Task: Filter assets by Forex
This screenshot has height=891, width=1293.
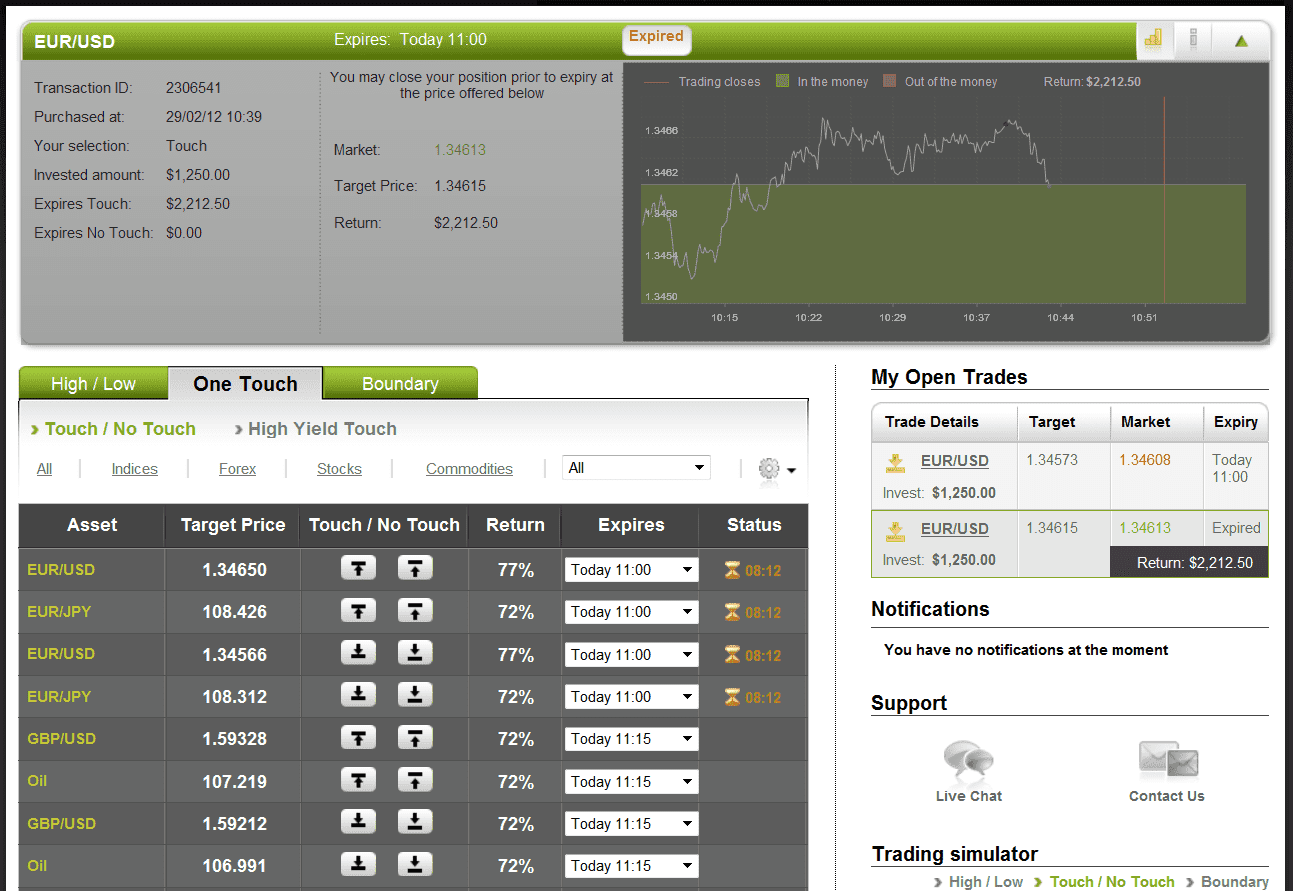Action: coord(237,469)
